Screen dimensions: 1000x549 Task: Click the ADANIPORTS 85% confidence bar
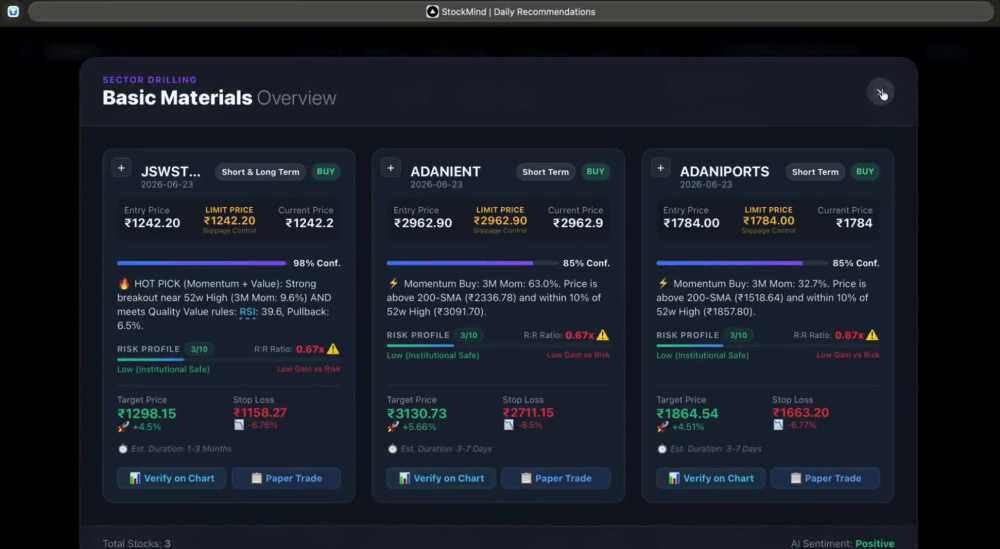tap(742, 263)
